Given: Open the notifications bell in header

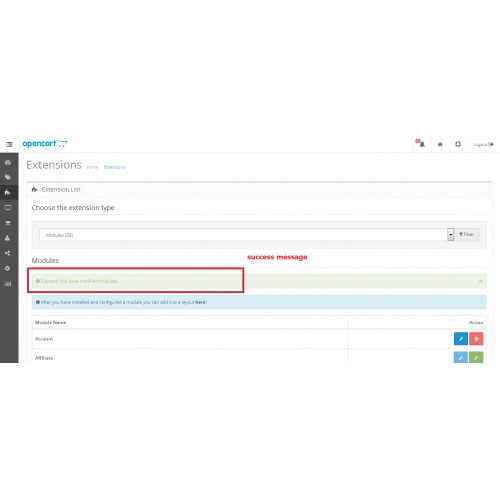Looking at the screenshot, I should (421, 144).
